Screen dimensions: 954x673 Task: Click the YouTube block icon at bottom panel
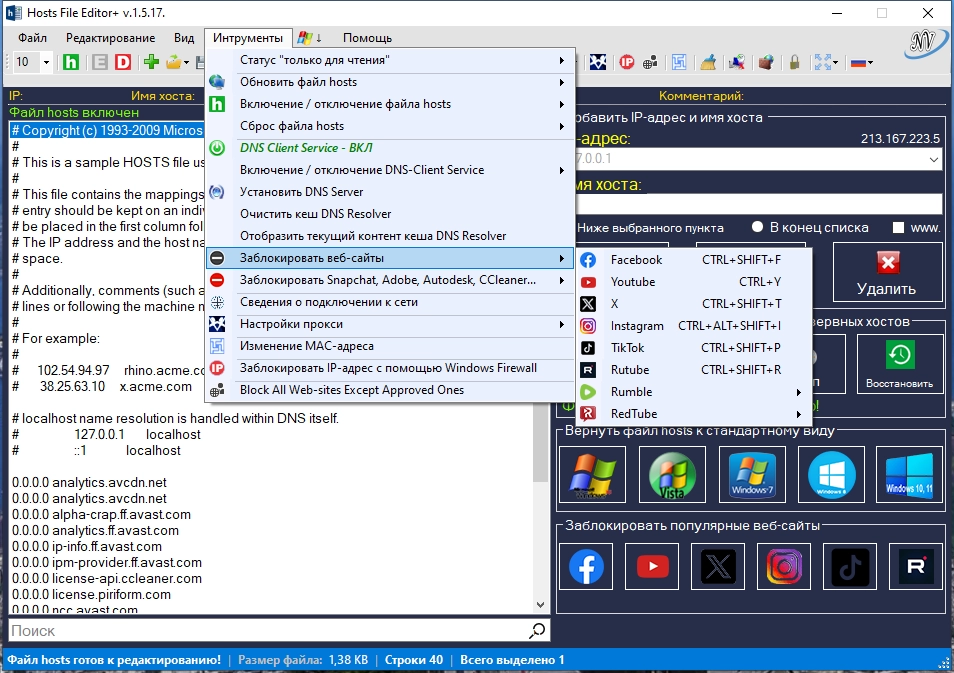tap(652, 568)
